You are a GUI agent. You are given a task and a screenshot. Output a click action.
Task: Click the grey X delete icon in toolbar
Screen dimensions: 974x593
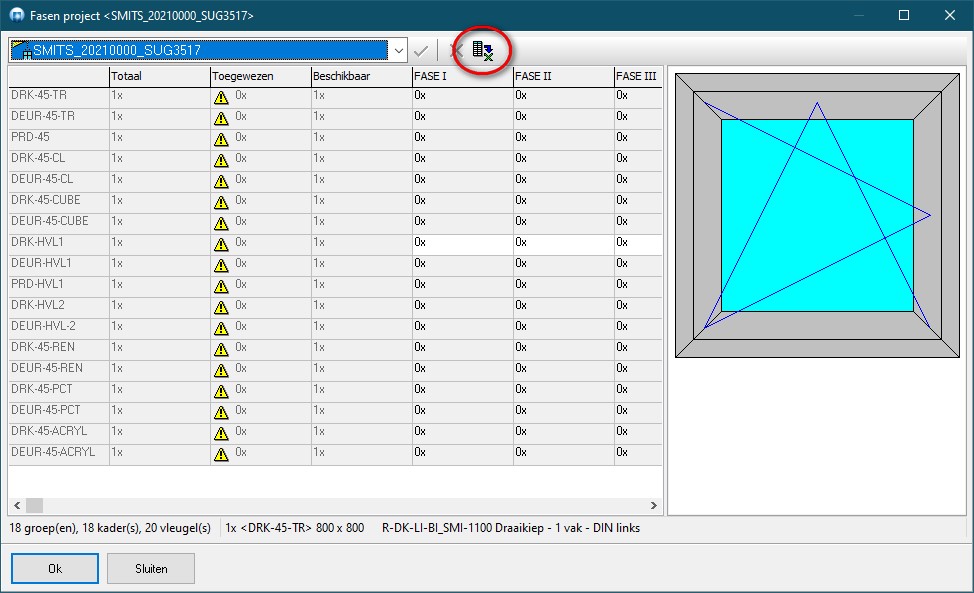click(x=457, y=50)
